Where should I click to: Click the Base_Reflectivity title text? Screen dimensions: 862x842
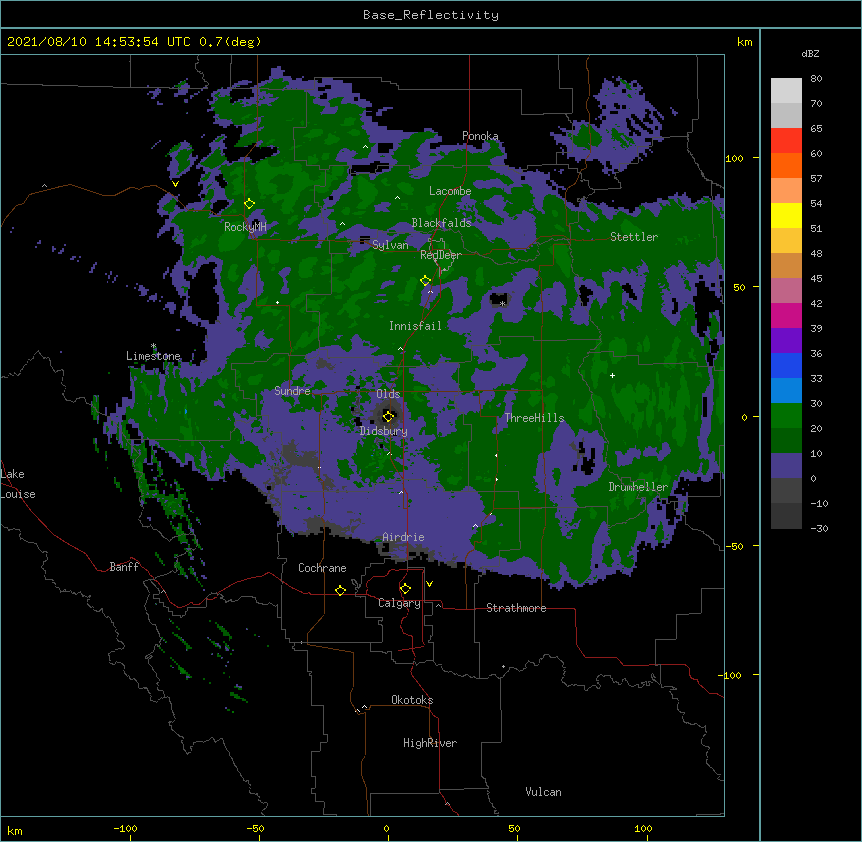(x=431, y=15)
